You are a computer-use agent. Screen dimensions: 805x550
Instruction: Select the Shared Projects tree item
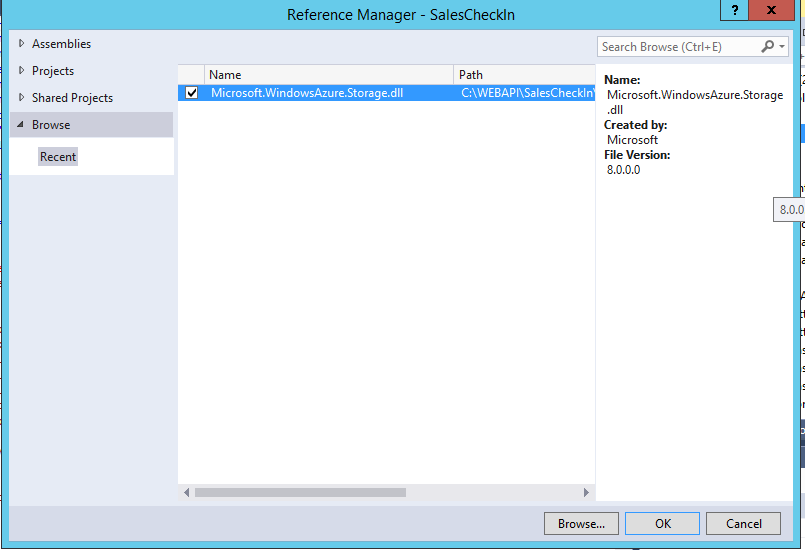72,98
